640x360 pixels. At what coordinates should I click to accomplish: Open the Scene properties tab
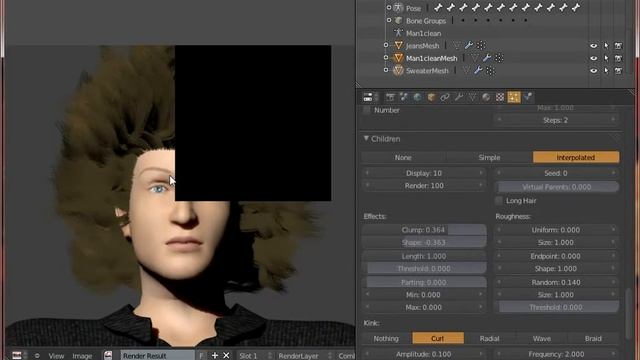coord(404,97)
